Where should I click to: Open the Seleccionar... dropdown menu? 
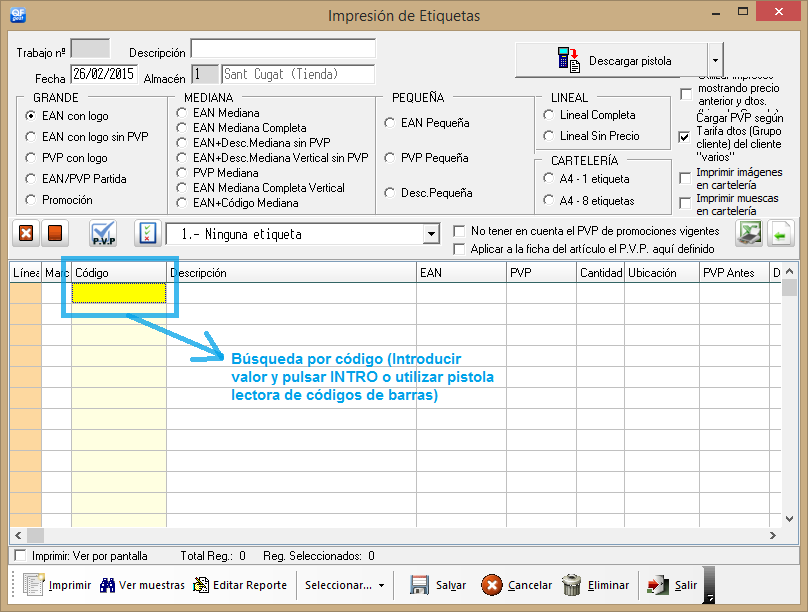pos(344,585)
